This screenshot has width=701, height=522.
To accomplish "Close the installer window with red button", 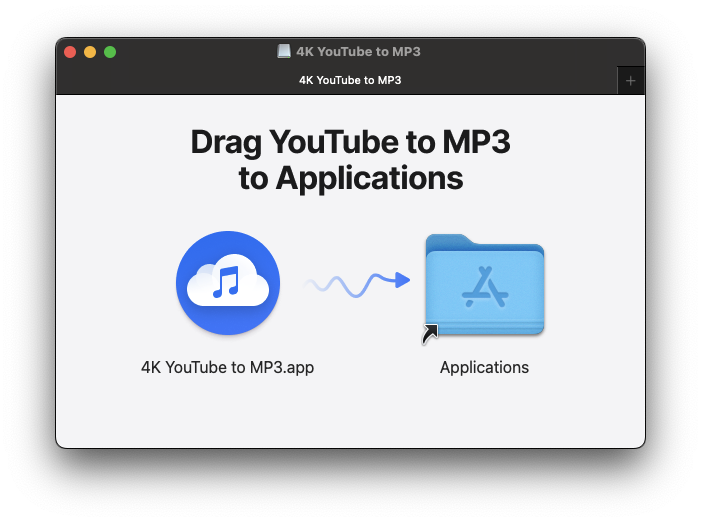I will (70, 52).
